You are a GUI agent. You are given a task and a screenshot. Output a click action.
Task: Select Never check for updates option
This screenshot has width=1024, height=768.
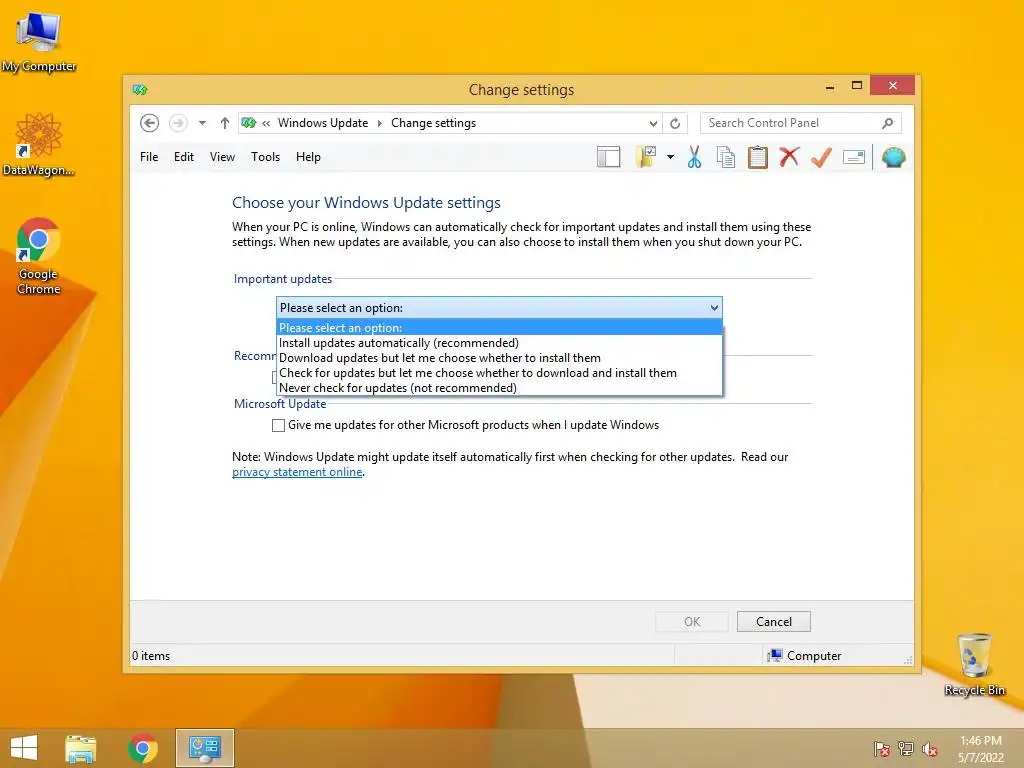(x=499, y=388)
